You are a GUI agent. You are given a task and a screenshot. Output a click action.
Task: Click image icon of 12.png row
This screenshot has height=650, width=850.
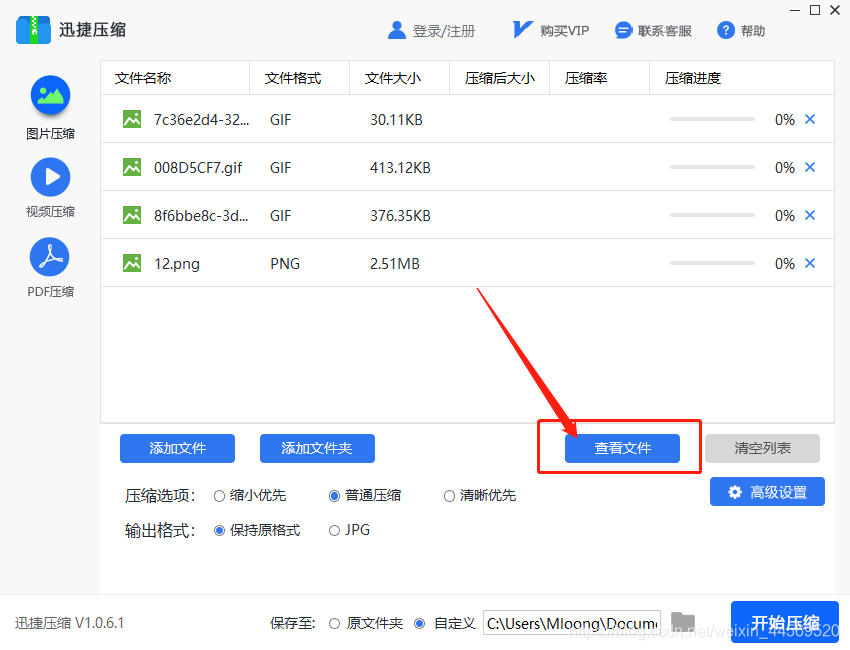coord(132,263)
